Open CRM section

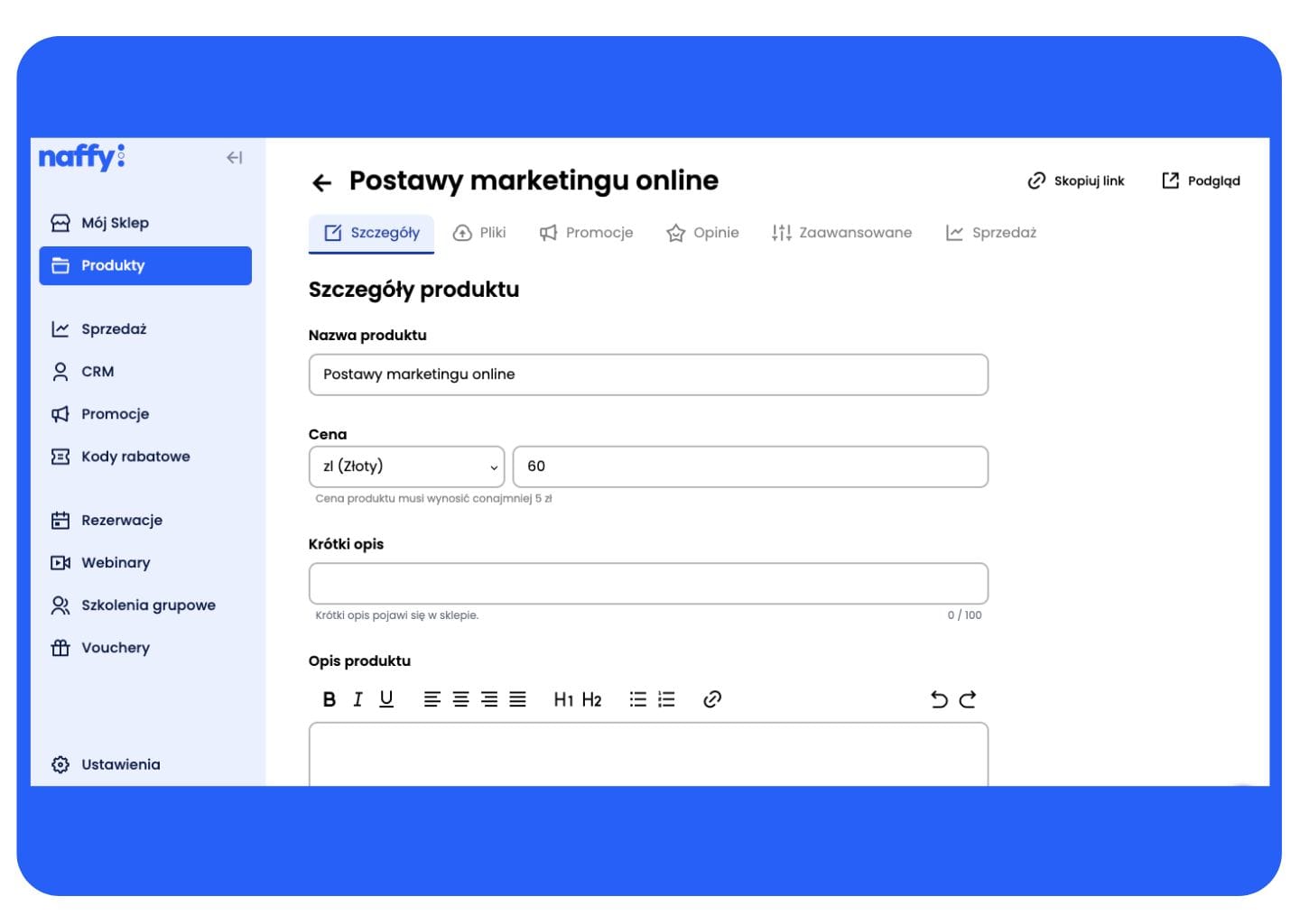145,372
